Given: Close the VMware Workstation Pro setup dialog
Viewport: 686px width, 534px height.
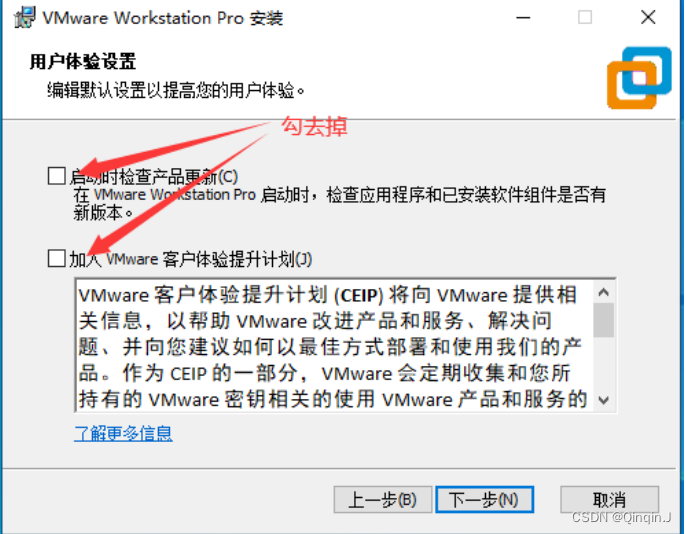Looking at the screenshot, I should pos(648,18).
